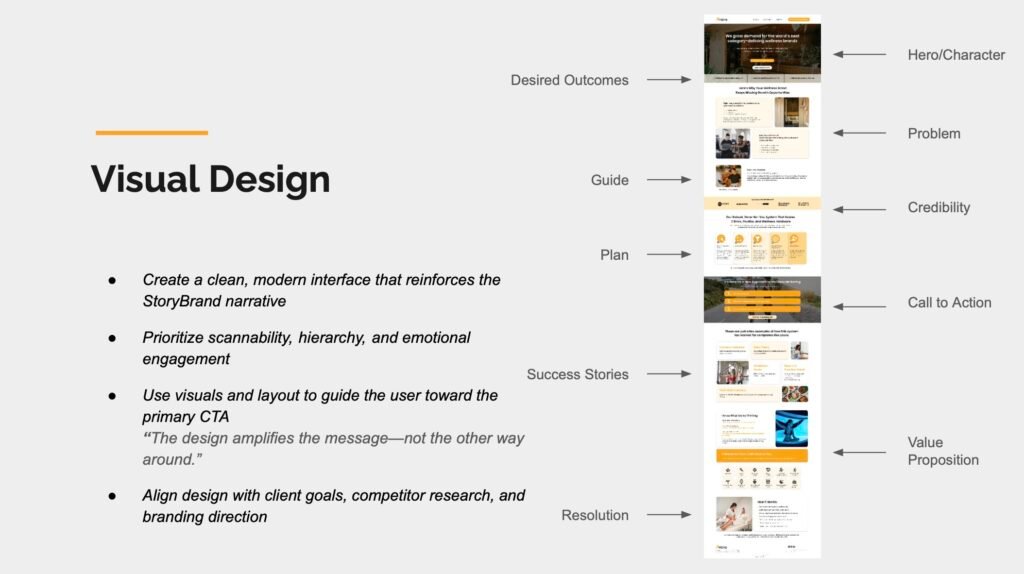Click the brand logos credibility strip
The image size is (1024, 574).
pyautogui.click(x=762, y=203)
